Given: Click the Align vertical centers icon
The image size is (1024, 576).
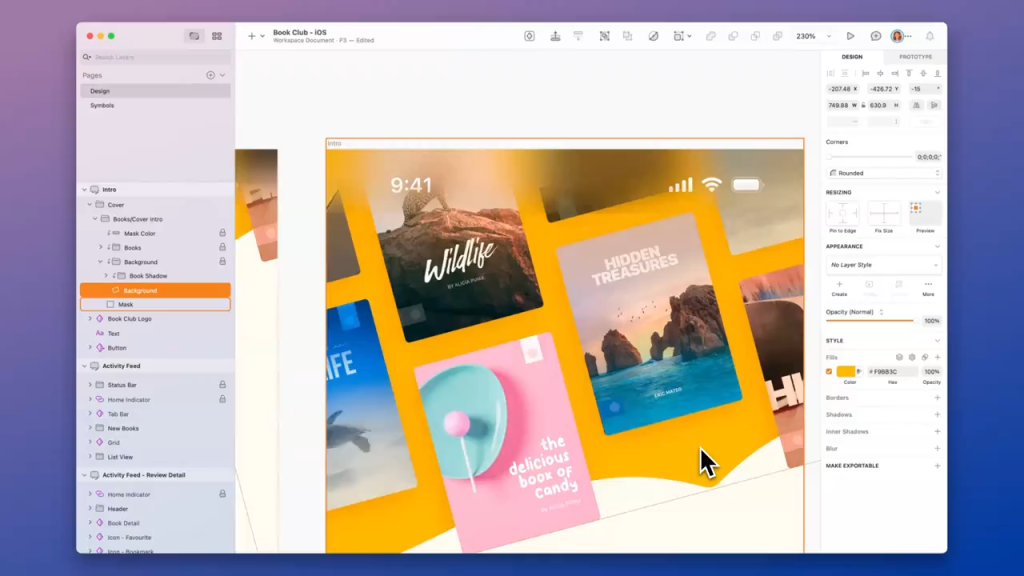Looking at the screenshot, I should click(923, 73).
